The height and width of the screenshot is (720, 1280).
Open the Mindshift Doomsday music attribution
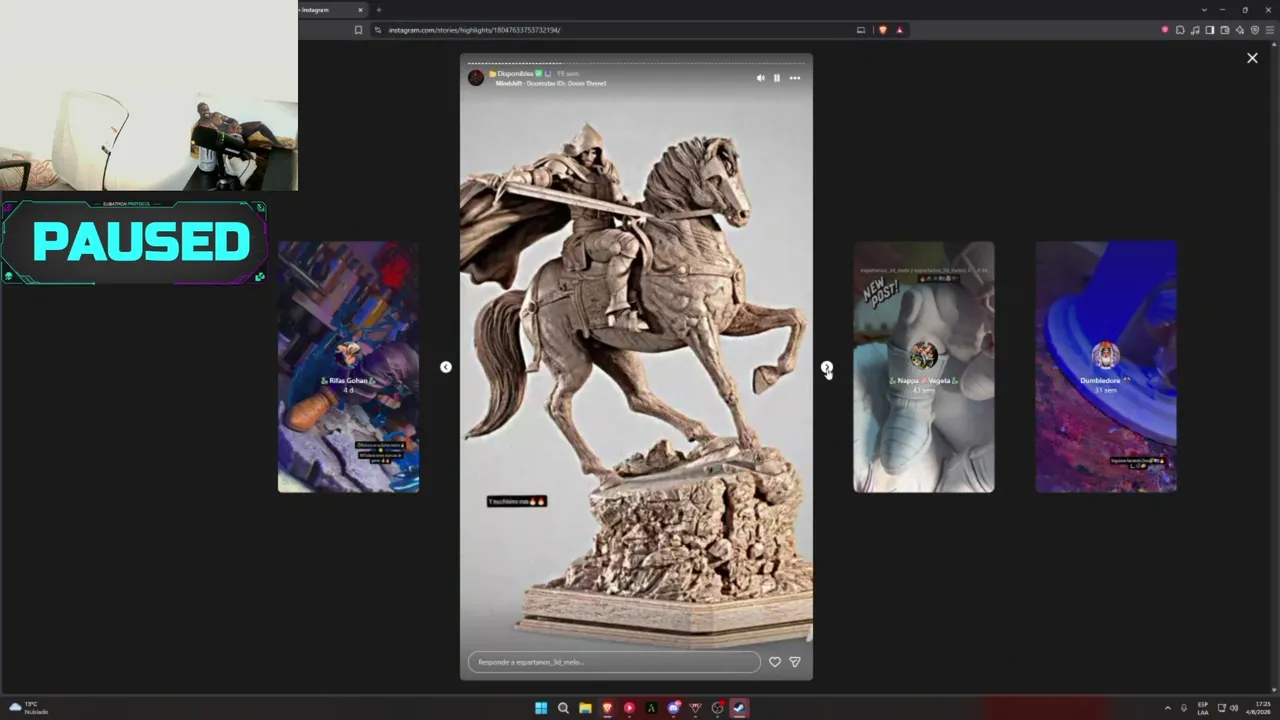[x=551, y=84]
